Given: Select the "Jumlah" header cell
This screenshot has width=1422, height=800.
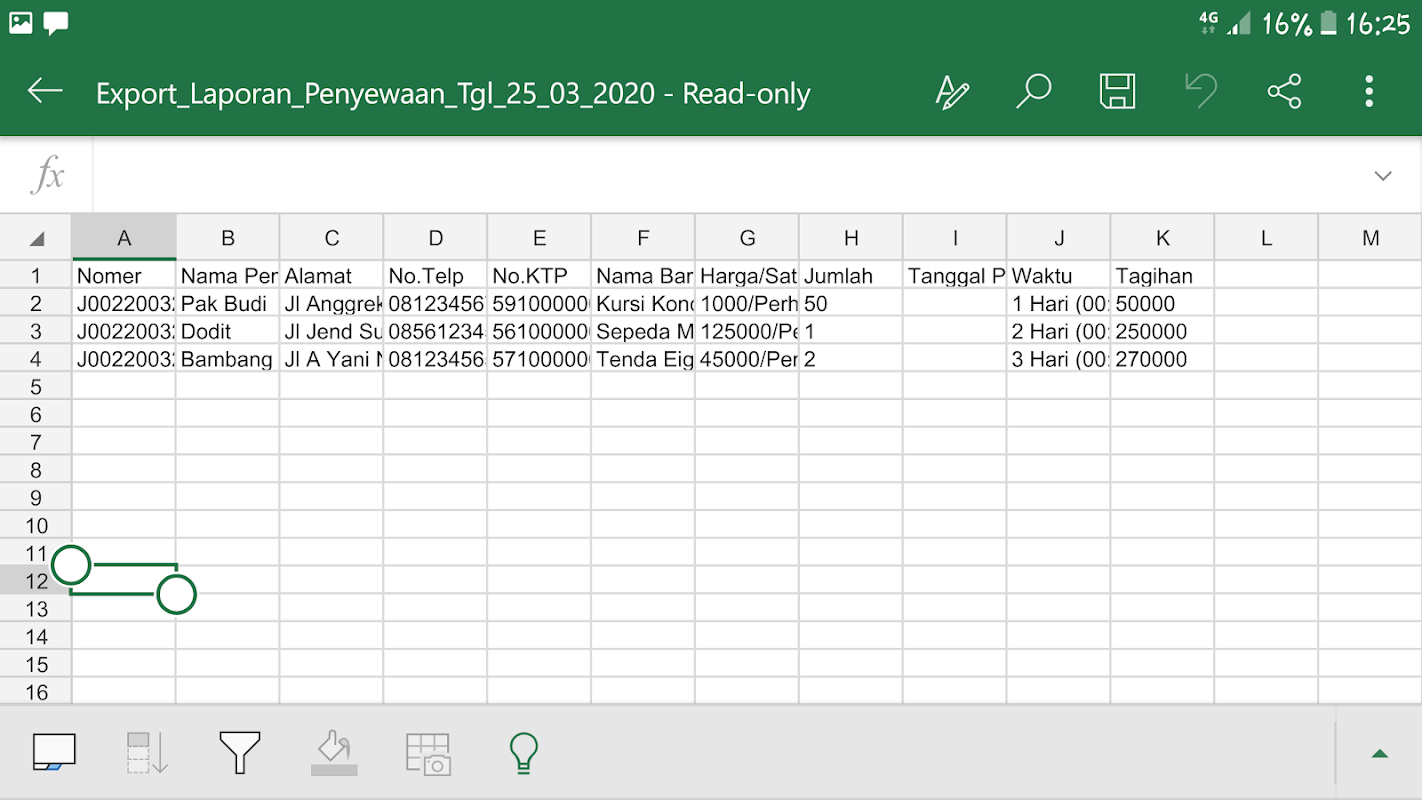Looking at the screenshot, I should [x=851, y=276].
